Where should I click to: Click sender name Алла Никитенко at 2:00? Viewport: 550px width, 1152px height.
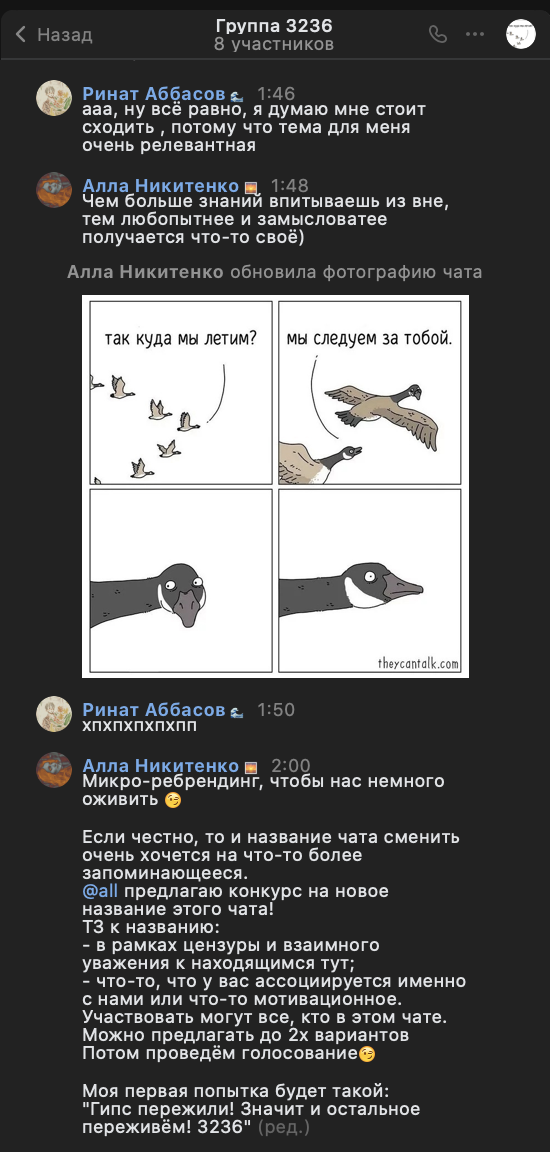click(161, 766)
